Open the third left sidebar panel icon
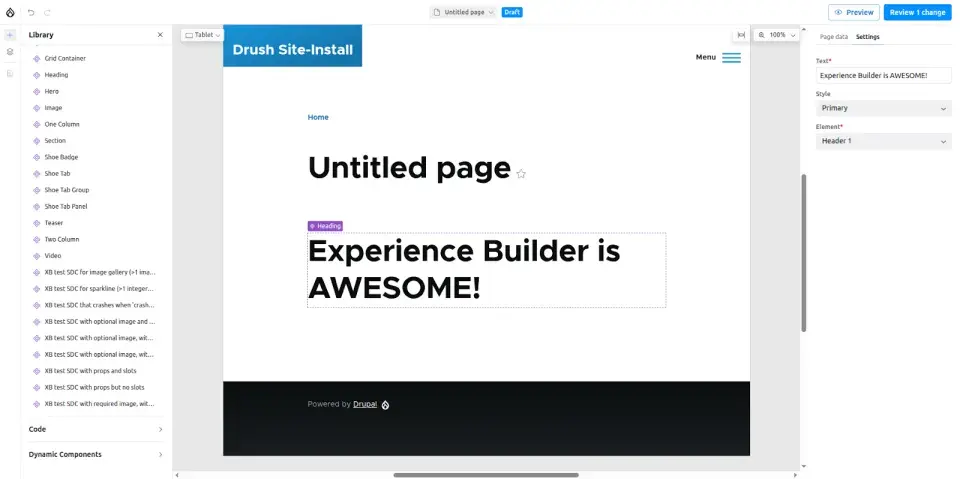This screenshot has width=960, height=479. click(x=10, y=74)
